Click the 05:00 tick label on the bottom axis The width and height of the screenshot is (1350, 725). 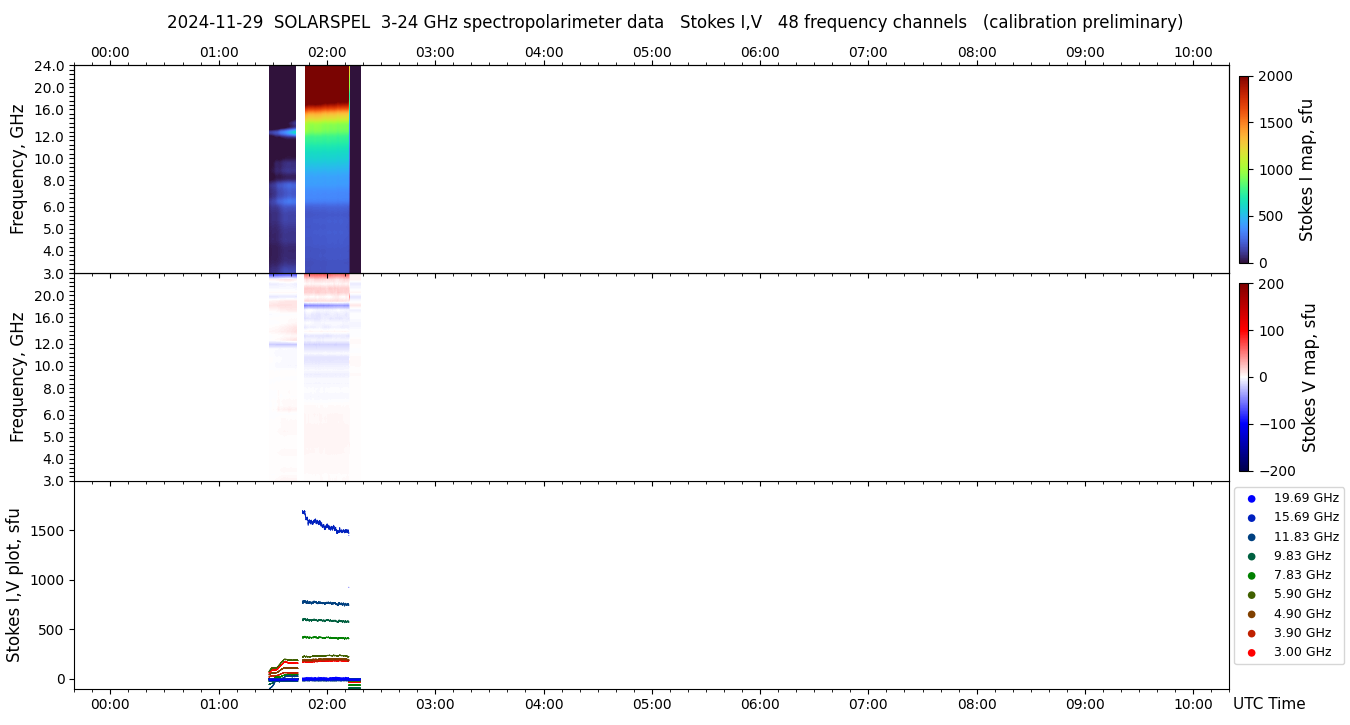coord(652,704)
